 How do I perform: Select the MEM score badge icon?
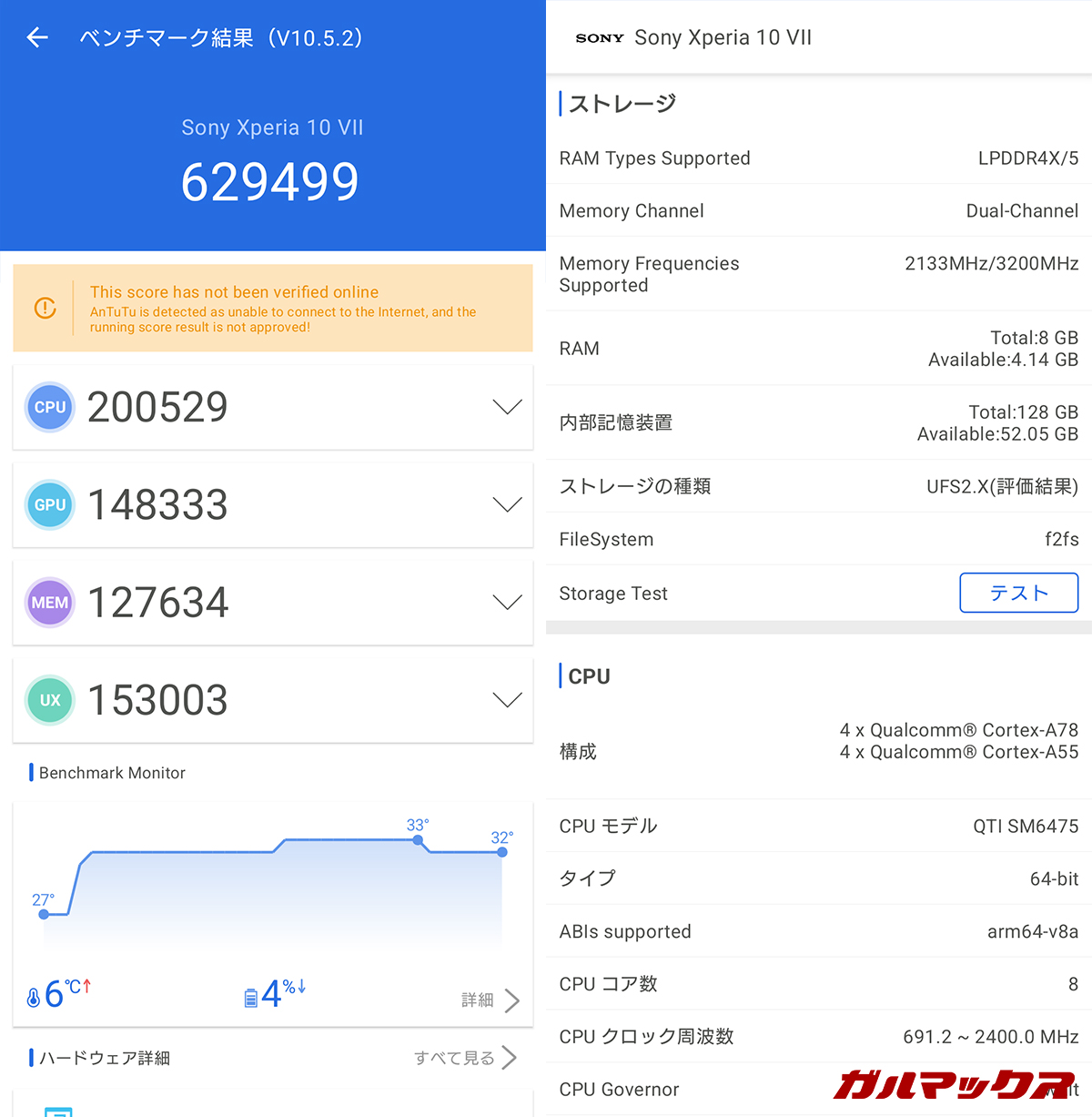(49, 602)
